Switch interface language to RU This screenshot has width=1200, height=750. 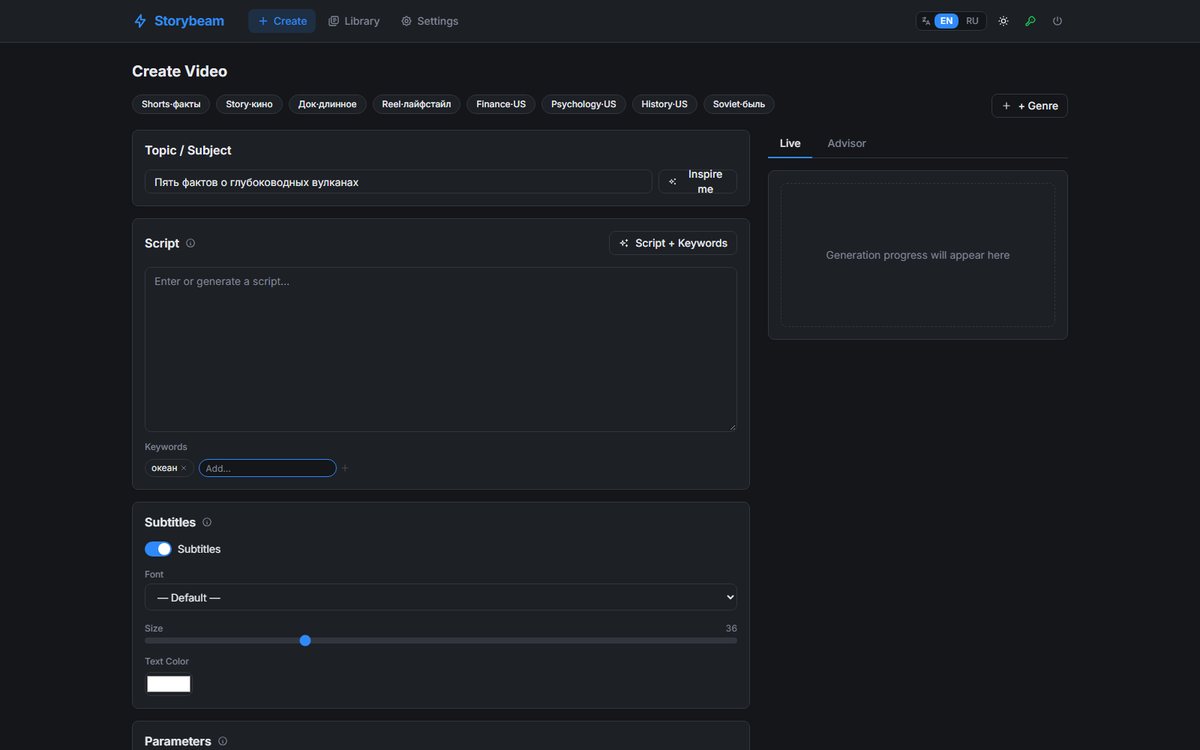972,21
